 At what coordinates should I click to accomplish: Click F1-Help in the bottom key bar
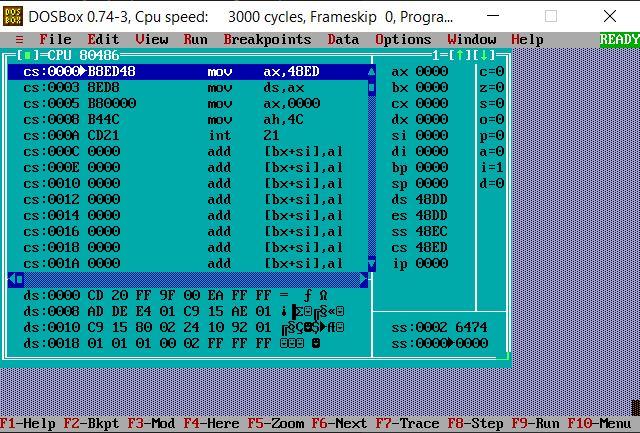(28, 424)
